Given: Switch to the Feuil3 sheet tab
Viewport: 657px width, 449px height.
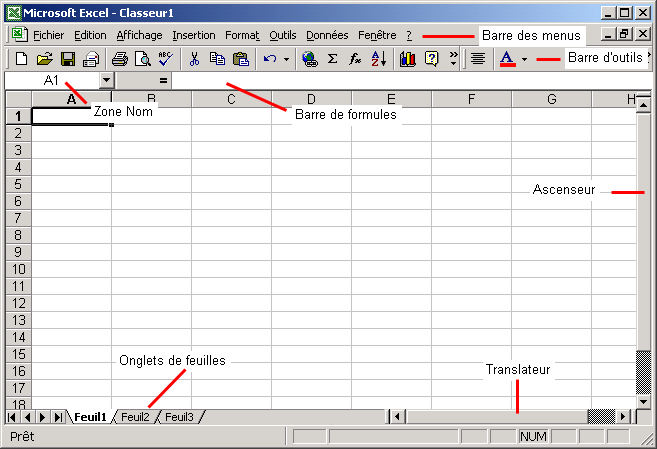Looking at the screenshot, I should click(179, 417).
